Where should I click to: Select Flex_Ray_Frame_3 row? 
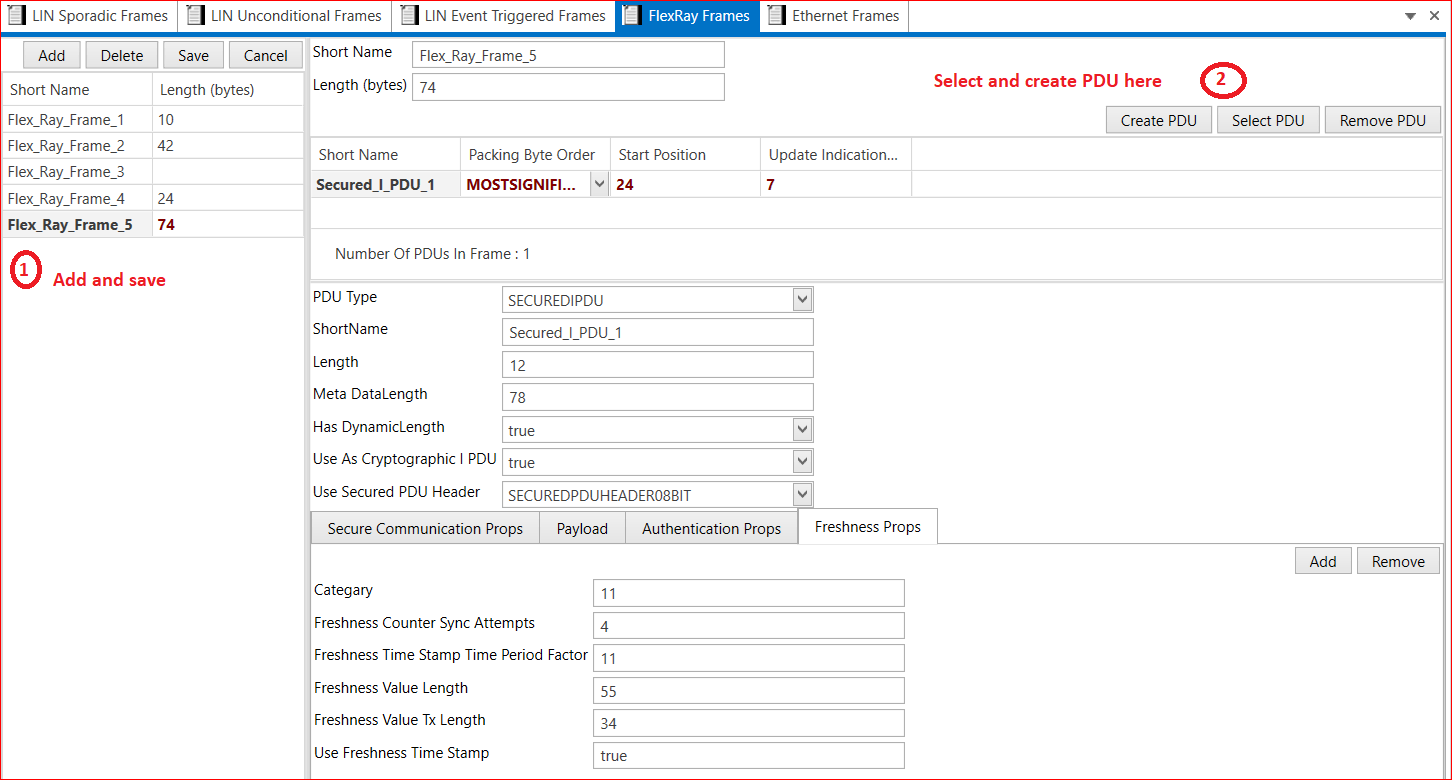click(153, 172)
